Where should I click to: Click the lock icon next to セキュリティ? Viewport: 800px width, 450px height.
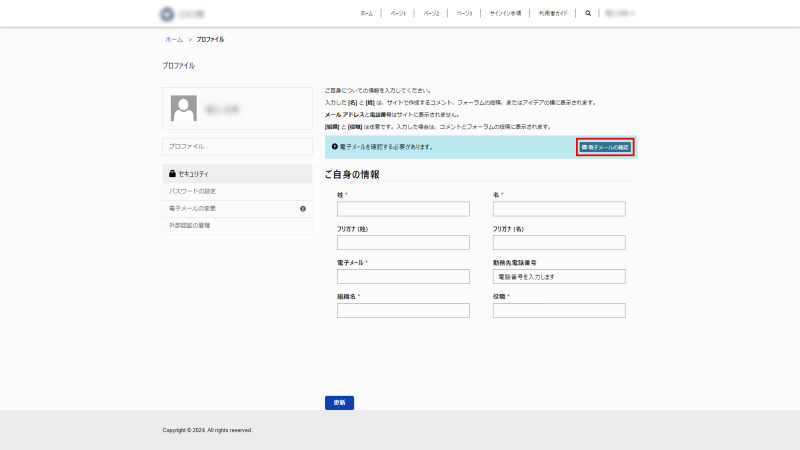pos(172,174)
